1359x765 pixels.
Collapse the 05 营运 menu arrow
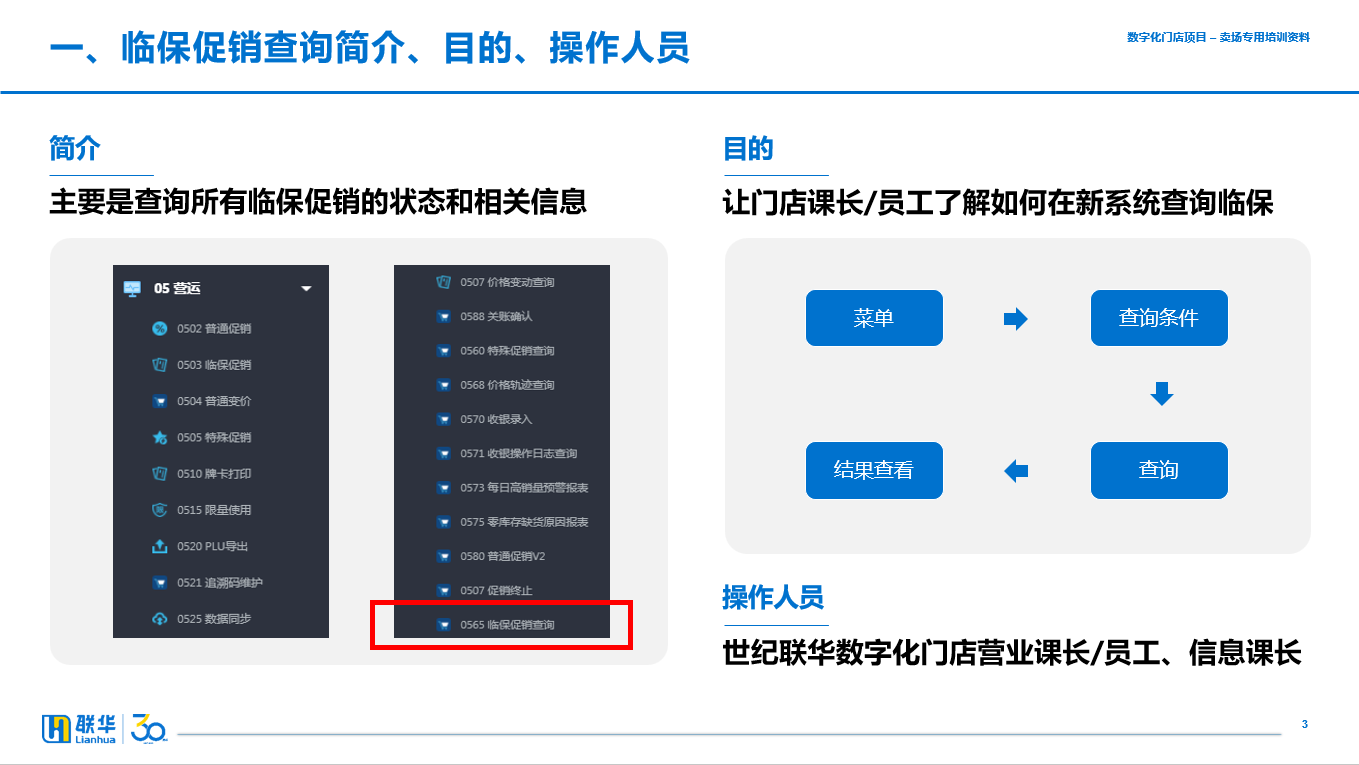[x=306, y=289]
